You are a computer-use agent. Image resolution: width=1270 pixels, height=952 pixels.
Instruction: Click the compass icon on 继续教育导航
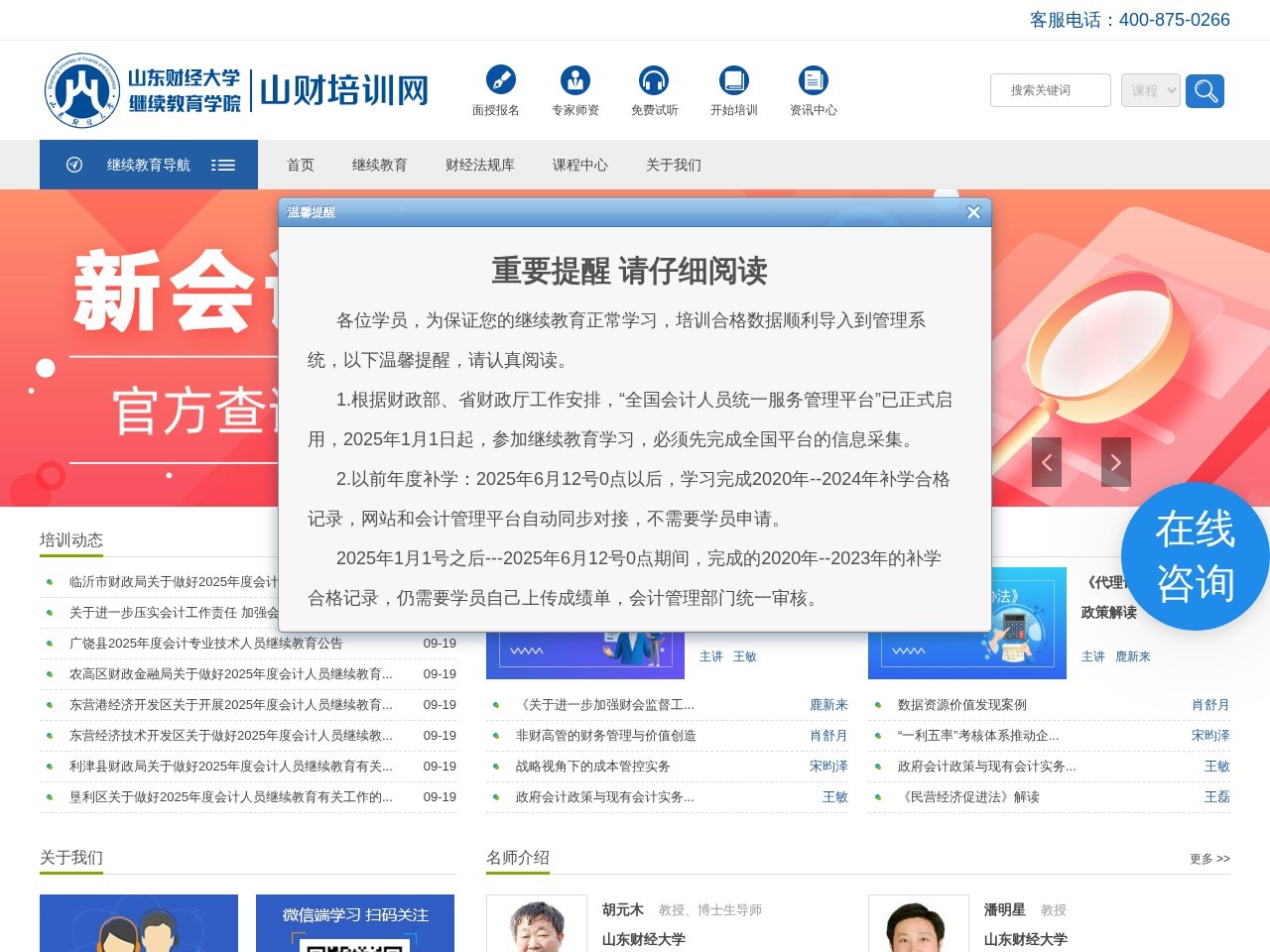(x=73, y=165)
